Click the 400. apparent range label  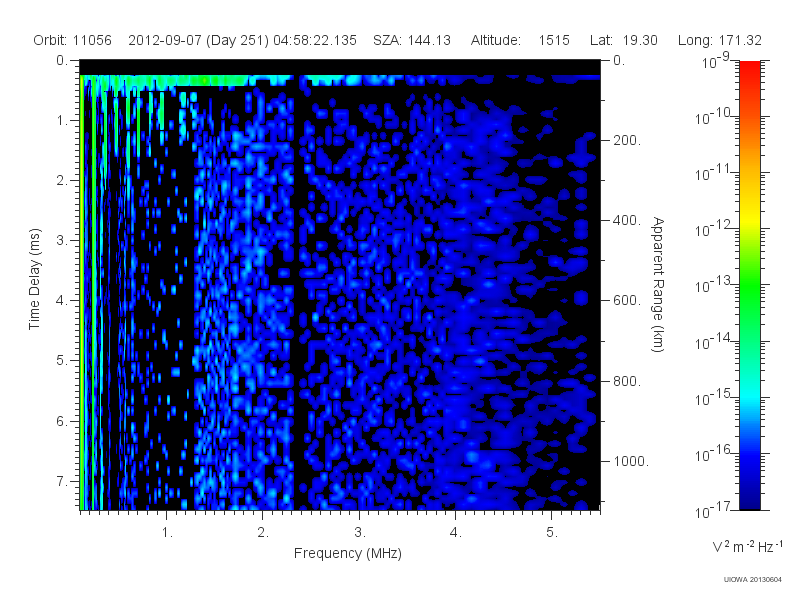coord(627,220)
